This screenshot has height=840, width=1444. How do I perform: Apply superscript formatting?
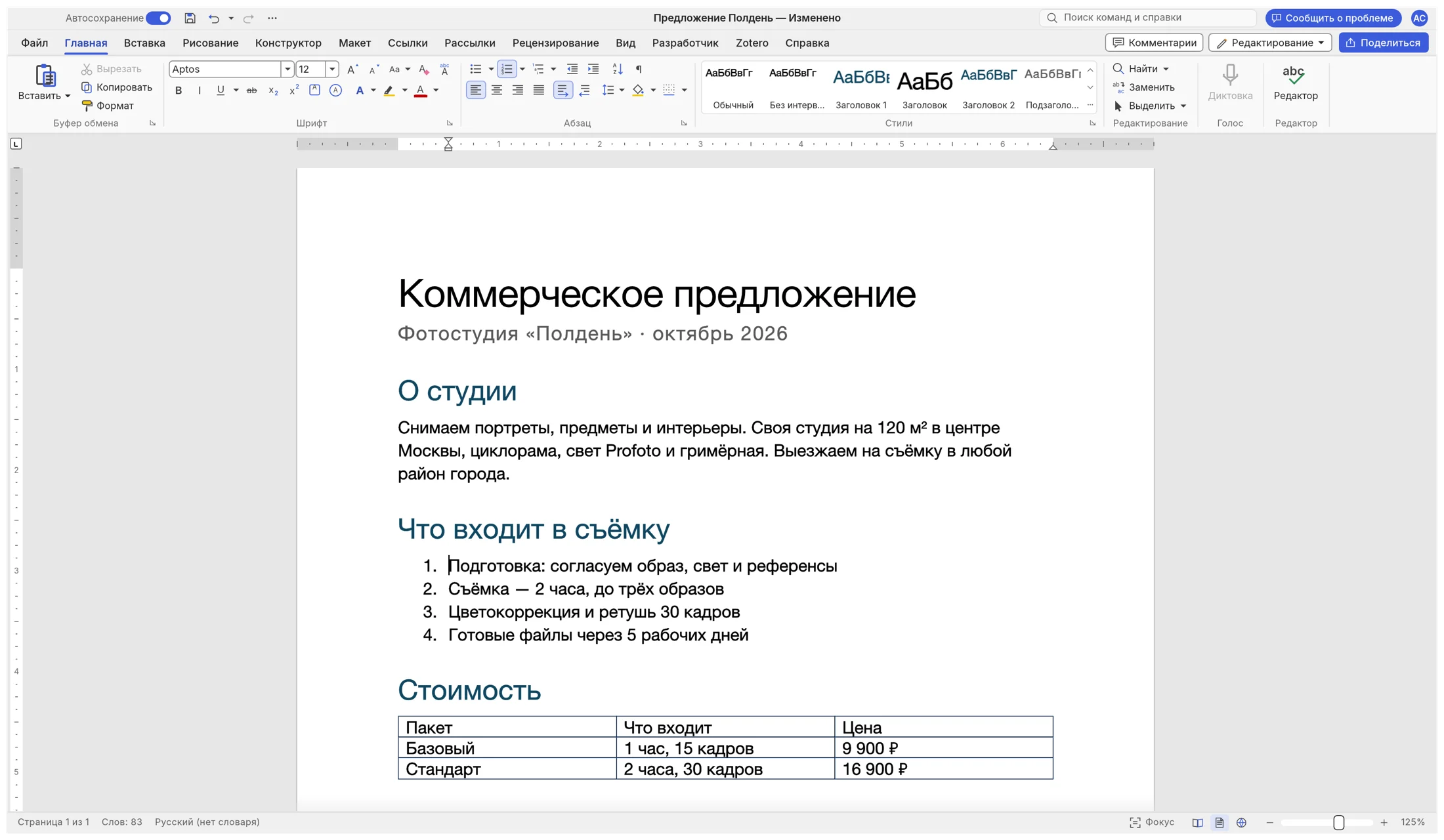(x=294, y=91)
